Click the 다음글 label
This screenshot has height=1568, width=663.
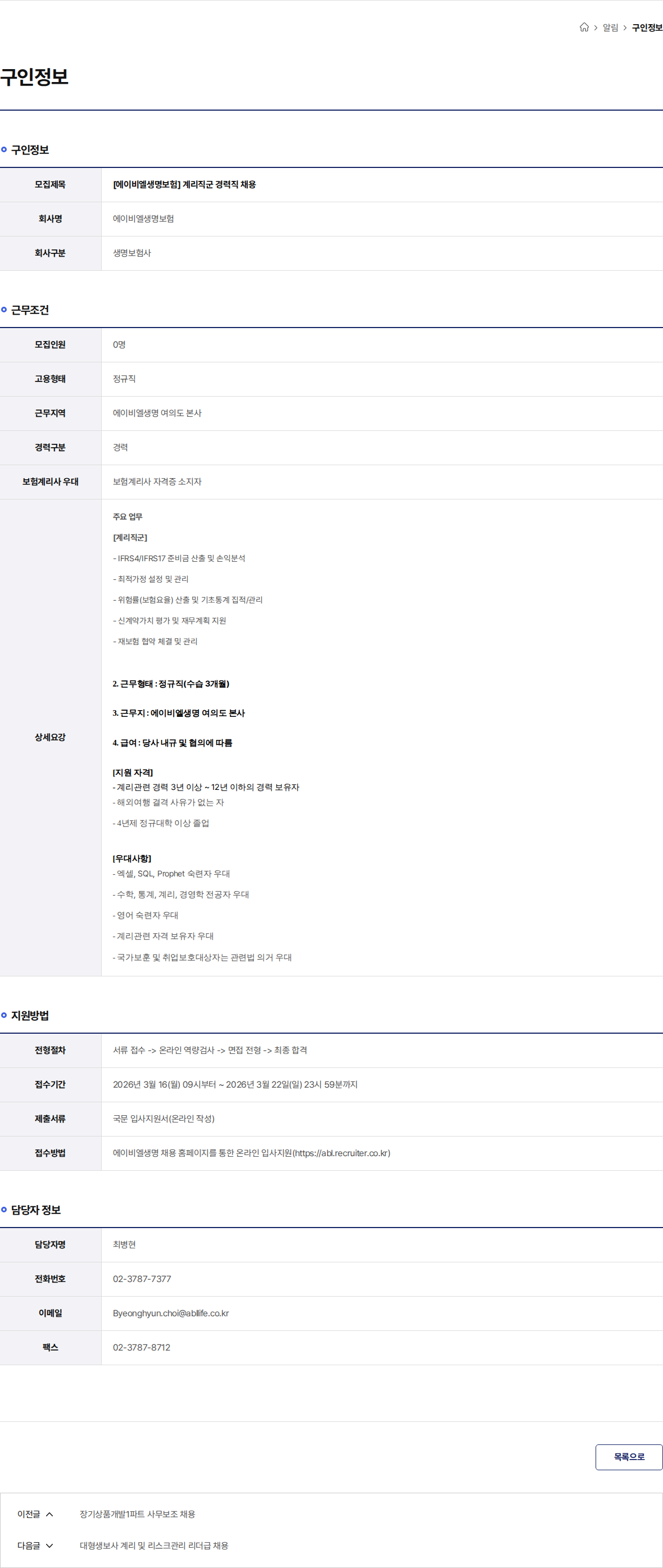[x=29, y=1545]
